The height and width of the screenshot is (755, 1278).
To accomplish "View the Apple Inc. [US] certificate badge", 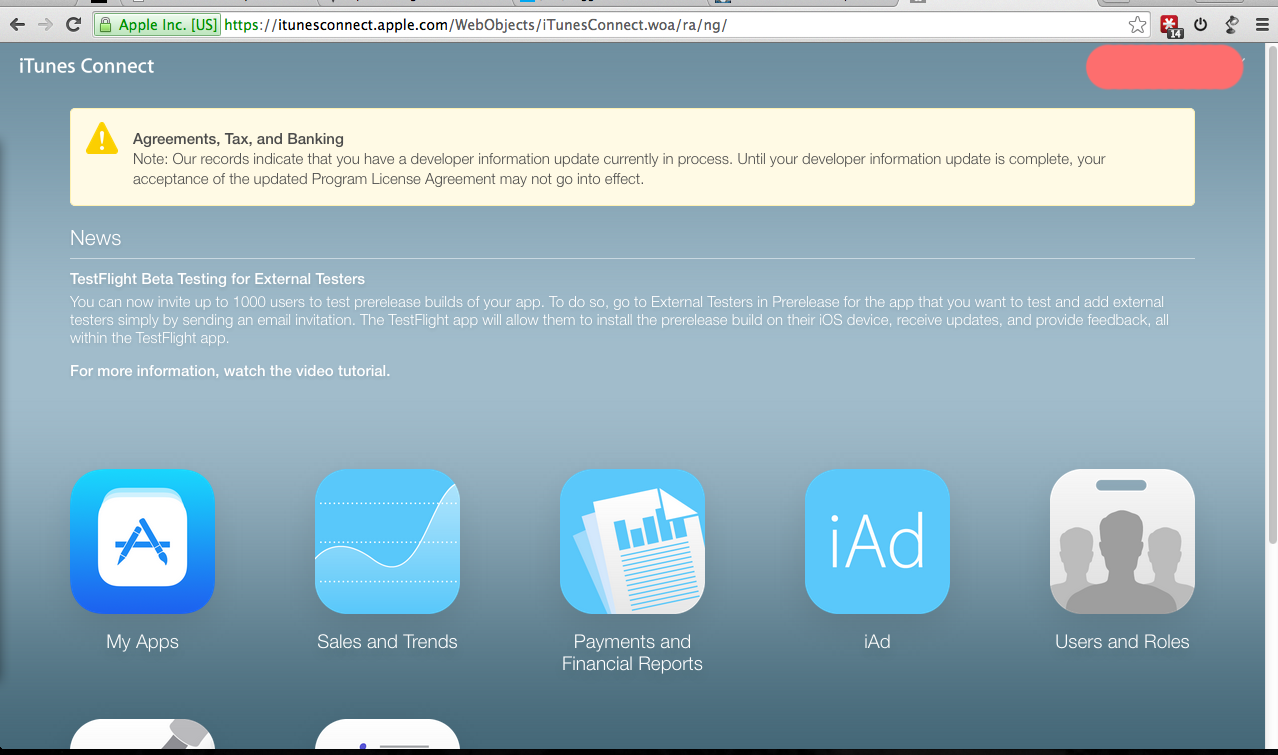I will 159,25.
